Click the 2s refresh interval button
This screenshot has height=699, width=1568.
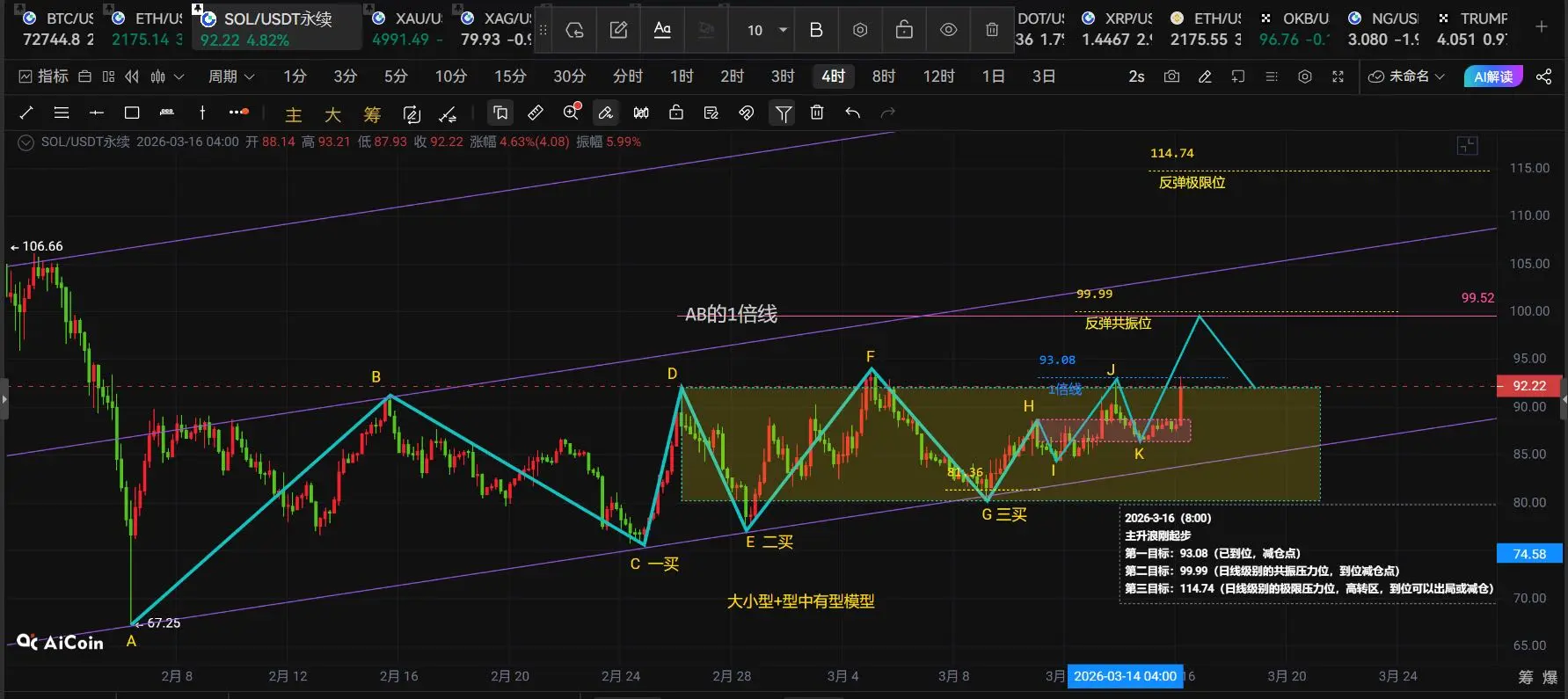(x=1136, y=76)
